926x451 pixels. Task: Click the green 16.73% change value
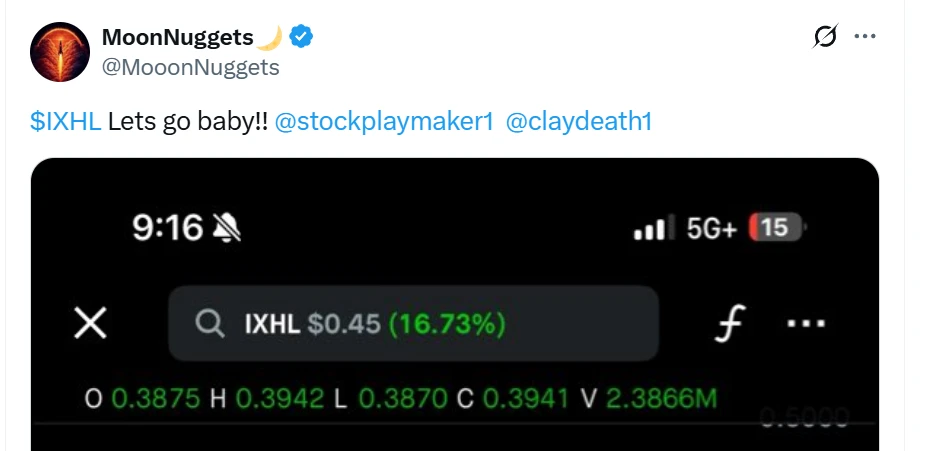[x=446, y=324]
